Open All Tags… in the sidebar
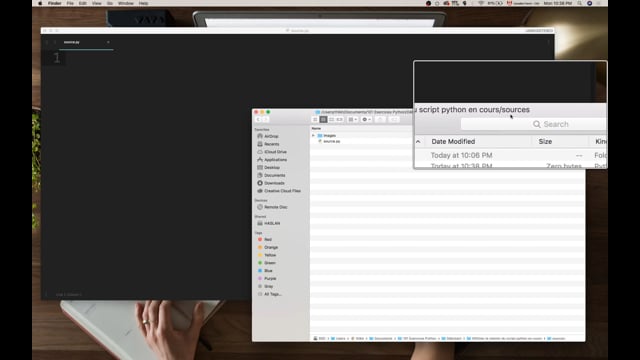 point(270,294)
